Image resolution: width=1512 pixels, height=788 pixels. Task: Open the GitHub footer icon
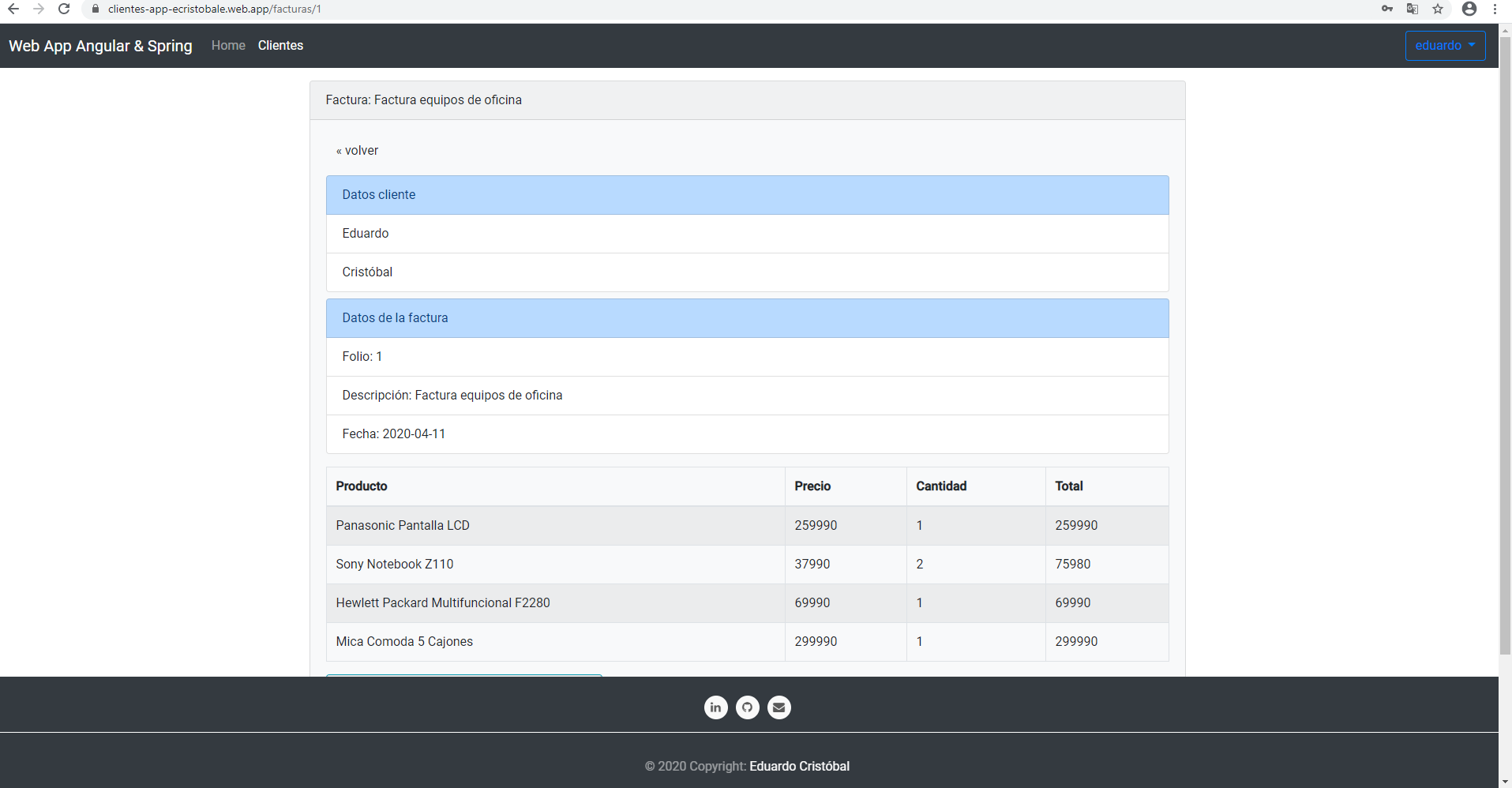point(747,707)
